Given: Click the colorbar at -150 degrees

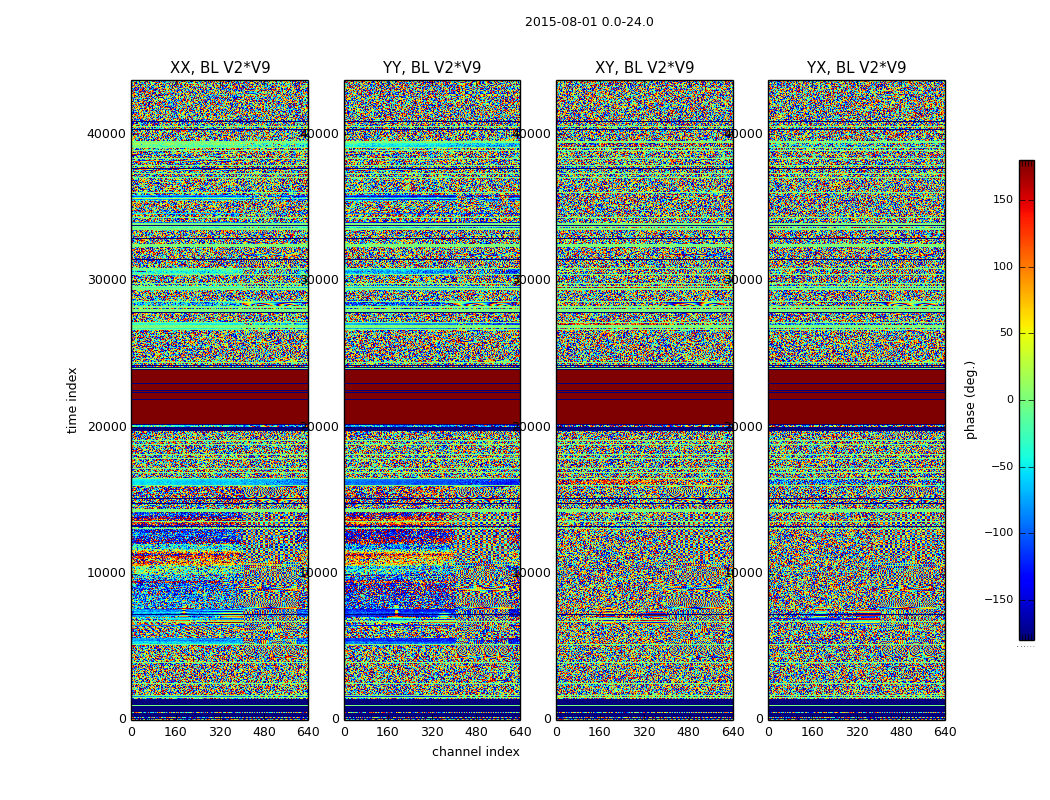Looking at the screenshot, I should [x=1027, y=599].
